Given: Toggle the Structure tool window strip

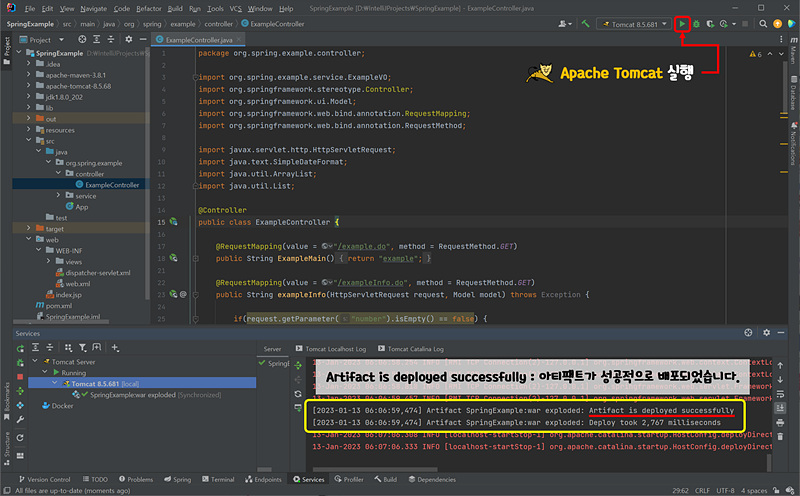Looking at the screenshot, I should (7, 448).
